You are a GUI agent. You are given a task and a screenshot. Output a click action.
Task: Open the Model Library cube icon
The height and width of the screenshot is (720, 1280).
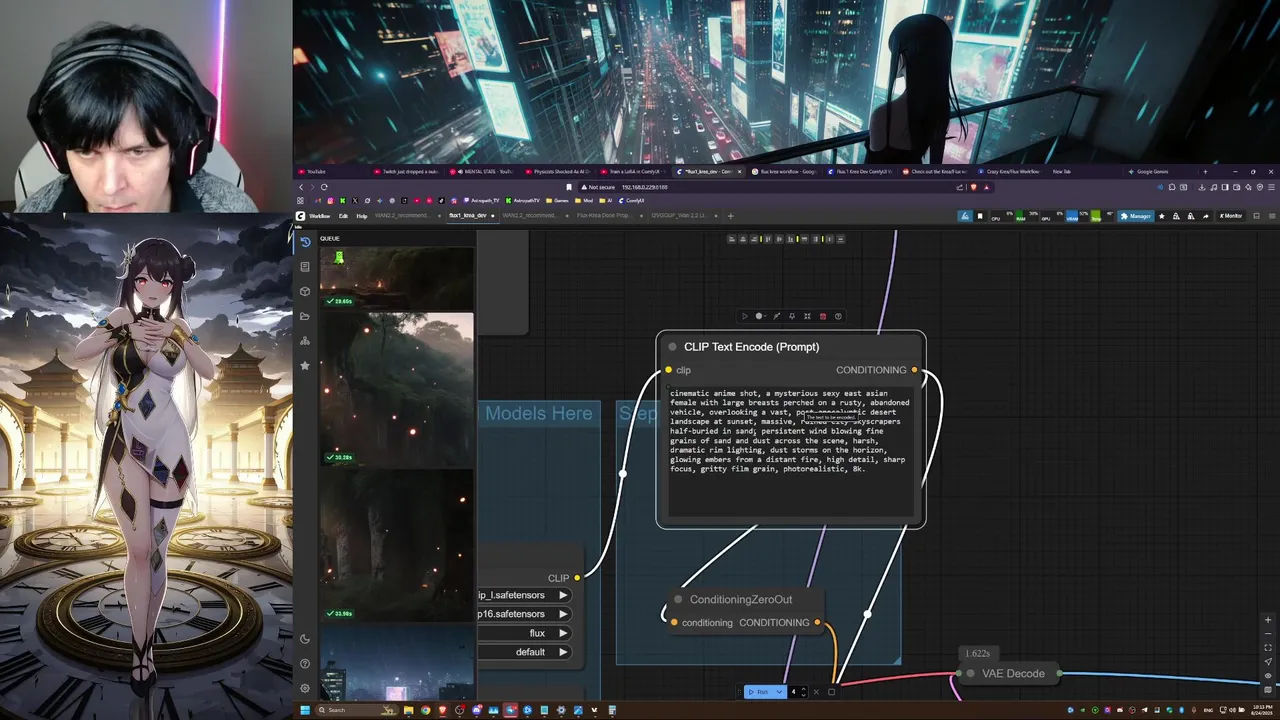305,291
